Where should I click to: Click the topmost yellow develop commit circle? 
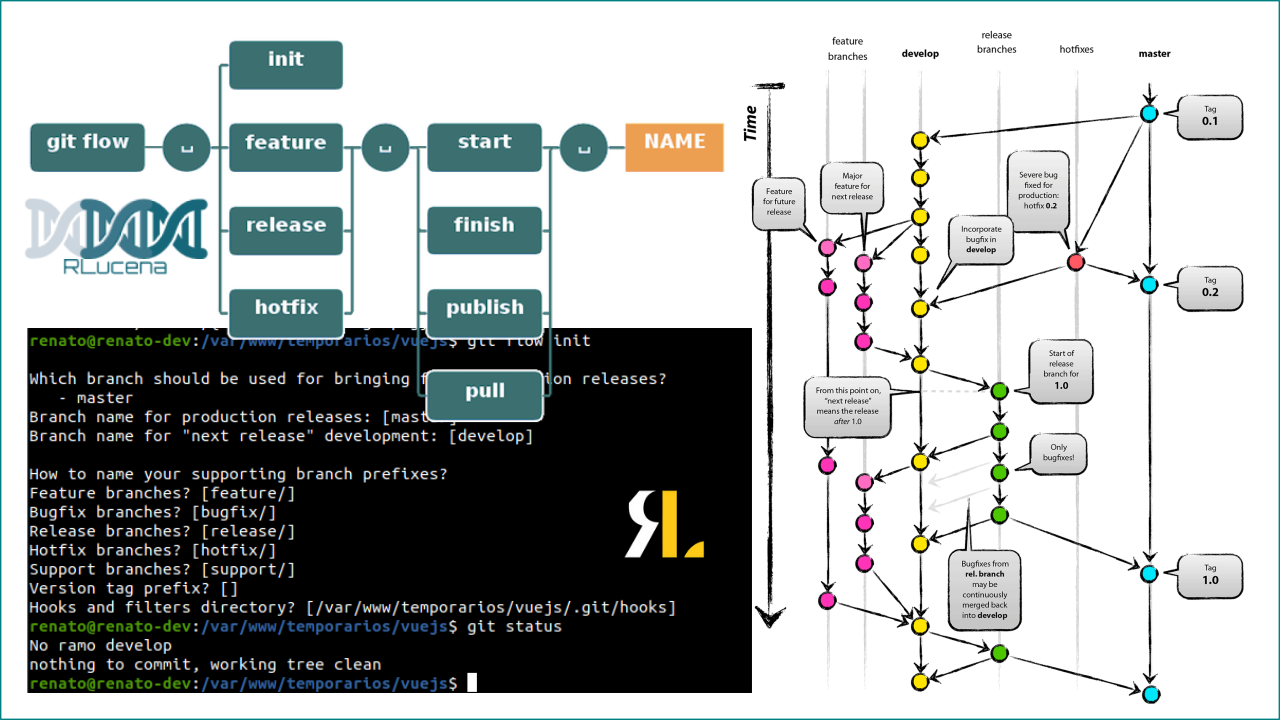[x=920, y=140]
